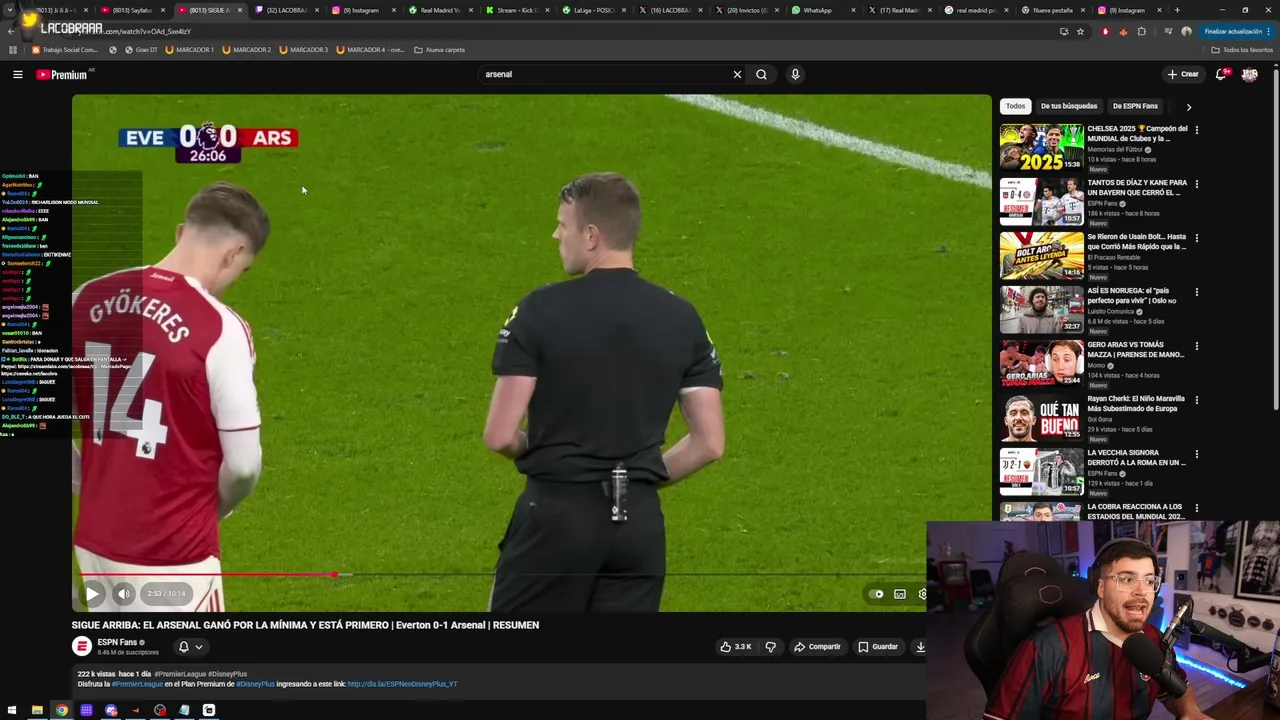Like the video with thumbs up
The image size is (1280, 720).
[x=735, y=647]
